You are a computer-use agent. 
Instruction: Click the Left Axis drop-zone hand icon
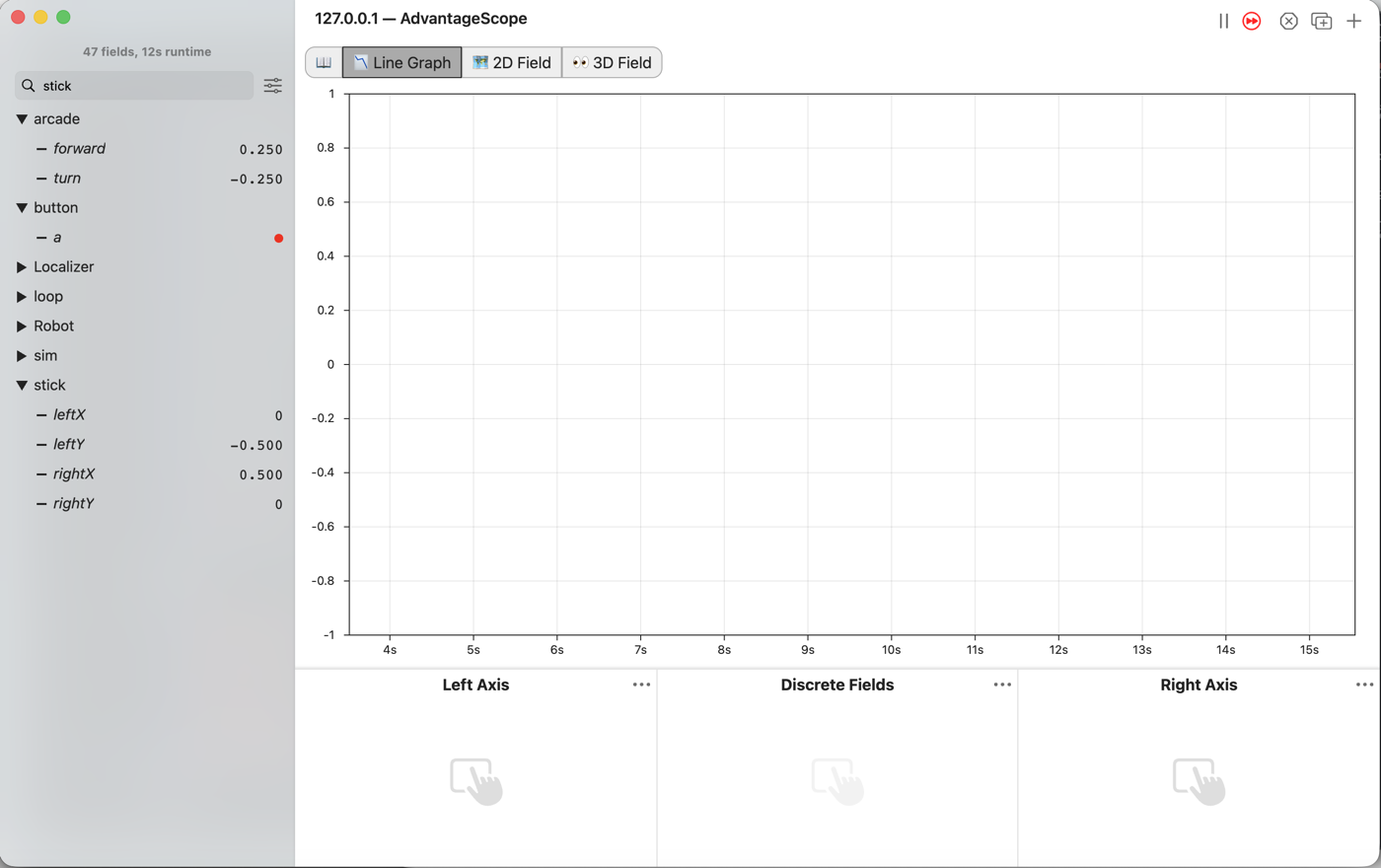pos(476,781)
